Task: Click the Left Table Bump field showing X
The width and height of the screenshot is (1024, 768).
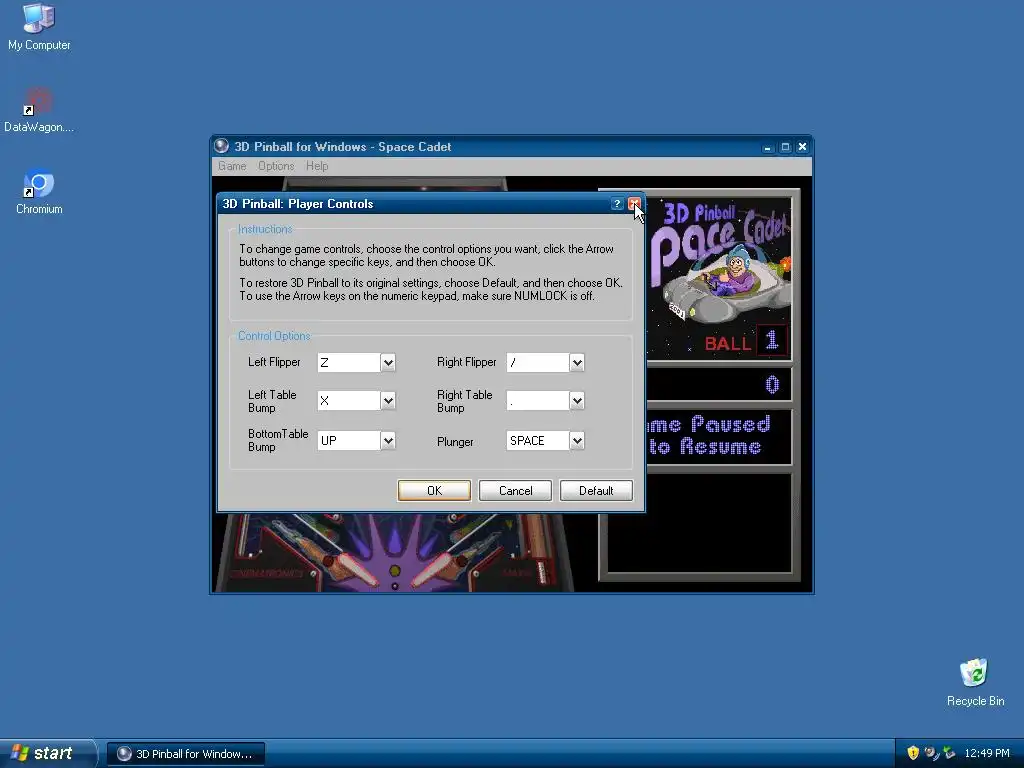Action: (x=349, y=401)
